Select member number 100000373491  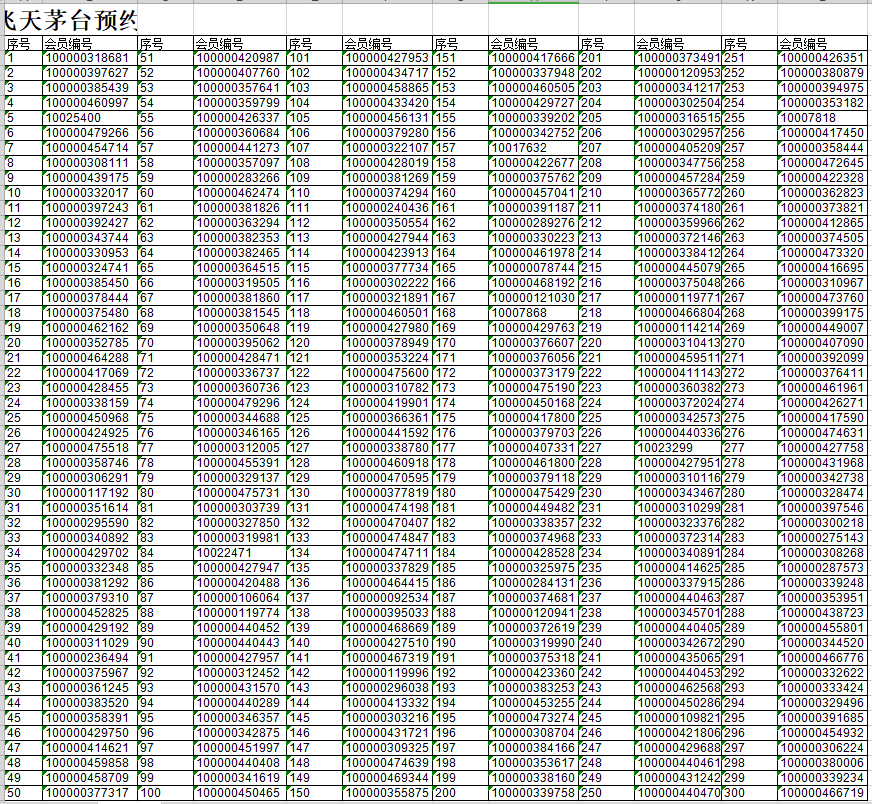click(678, 58)
